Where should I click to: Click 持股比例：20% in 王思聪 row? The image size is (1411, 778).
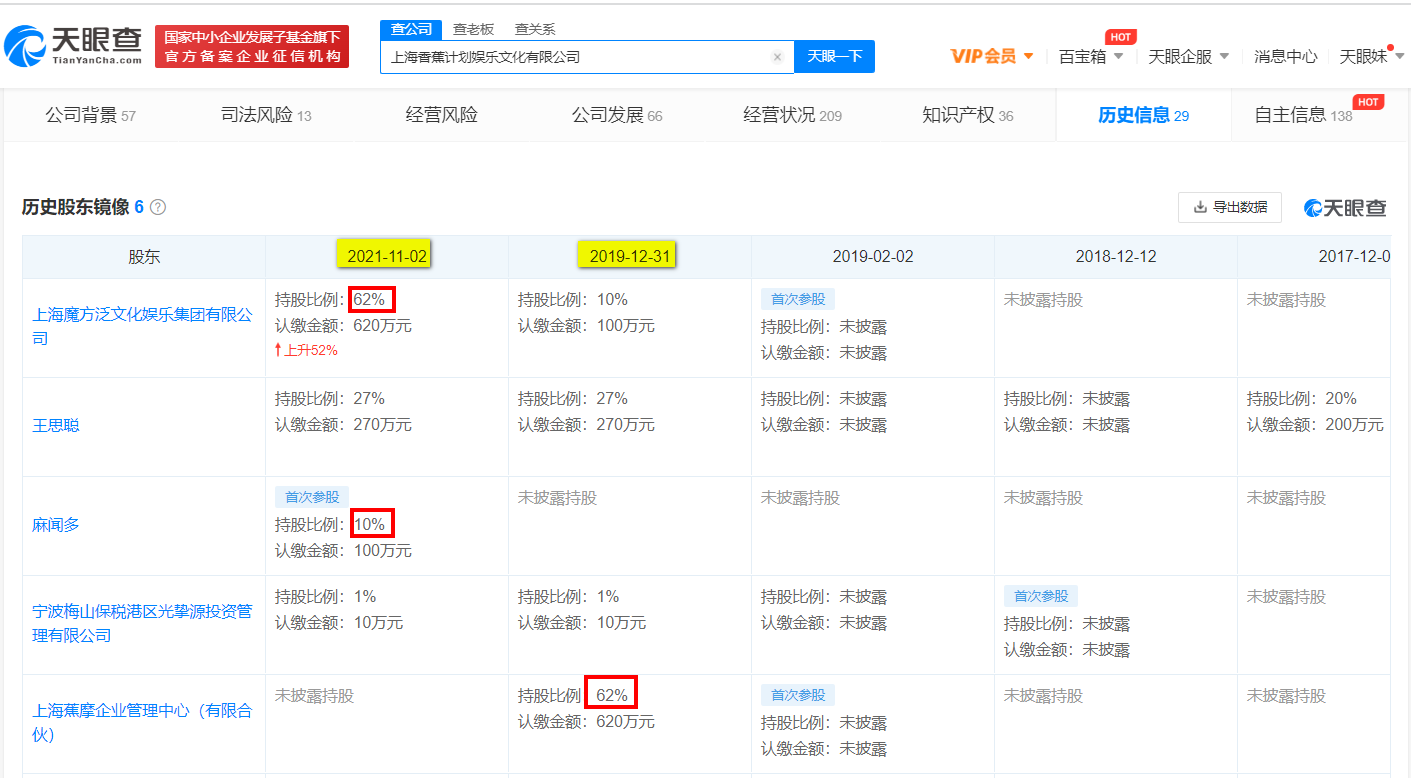click(x=1301, y=398)
